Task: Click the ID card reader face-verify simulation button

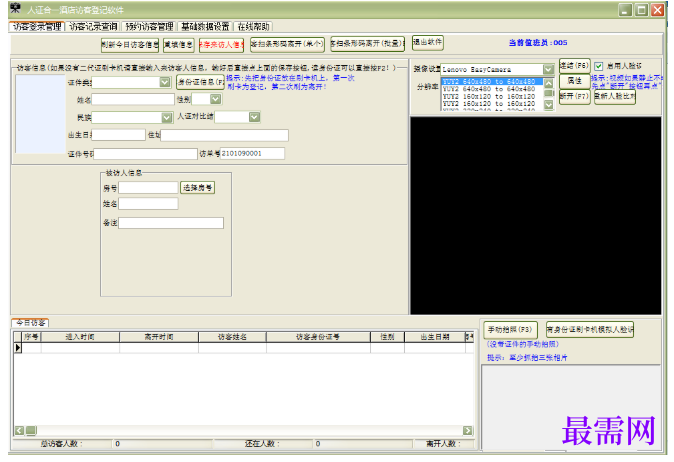Action: 590,330
